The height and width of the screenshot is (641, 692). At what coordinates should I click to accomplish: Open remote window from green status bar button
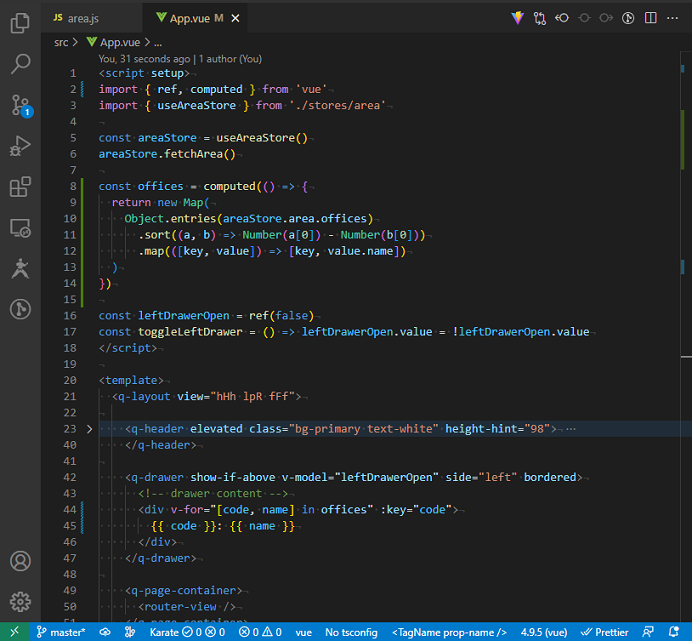tap(15, 632)
